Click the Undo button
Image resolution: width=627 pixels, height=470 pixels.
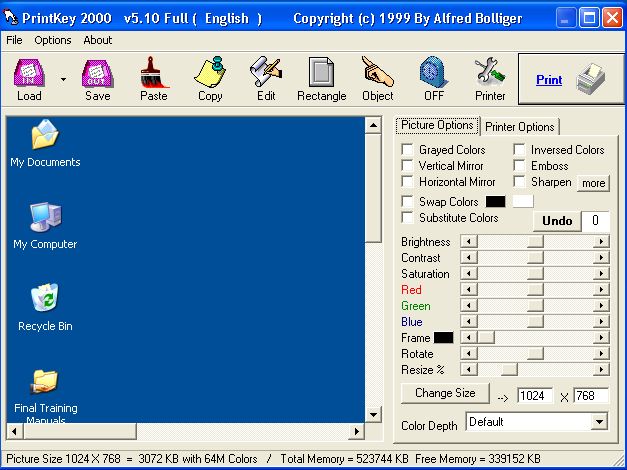[x=557, y=221]
